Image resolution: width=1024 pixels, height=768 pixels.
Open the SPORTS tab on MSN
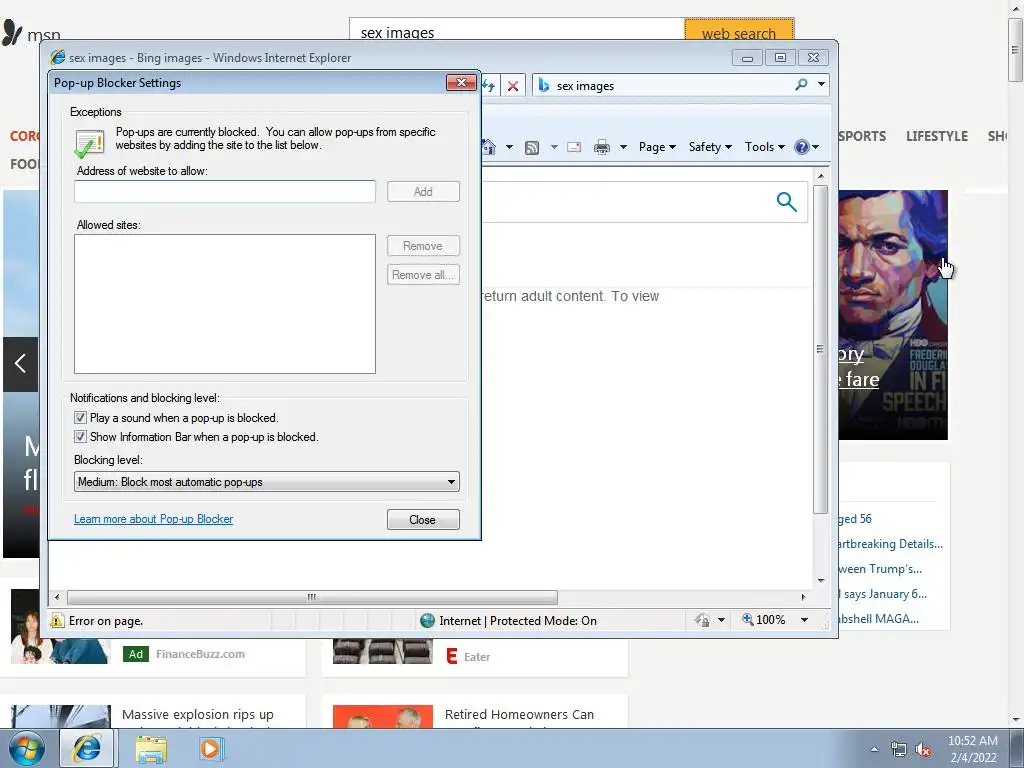[862, 136]
